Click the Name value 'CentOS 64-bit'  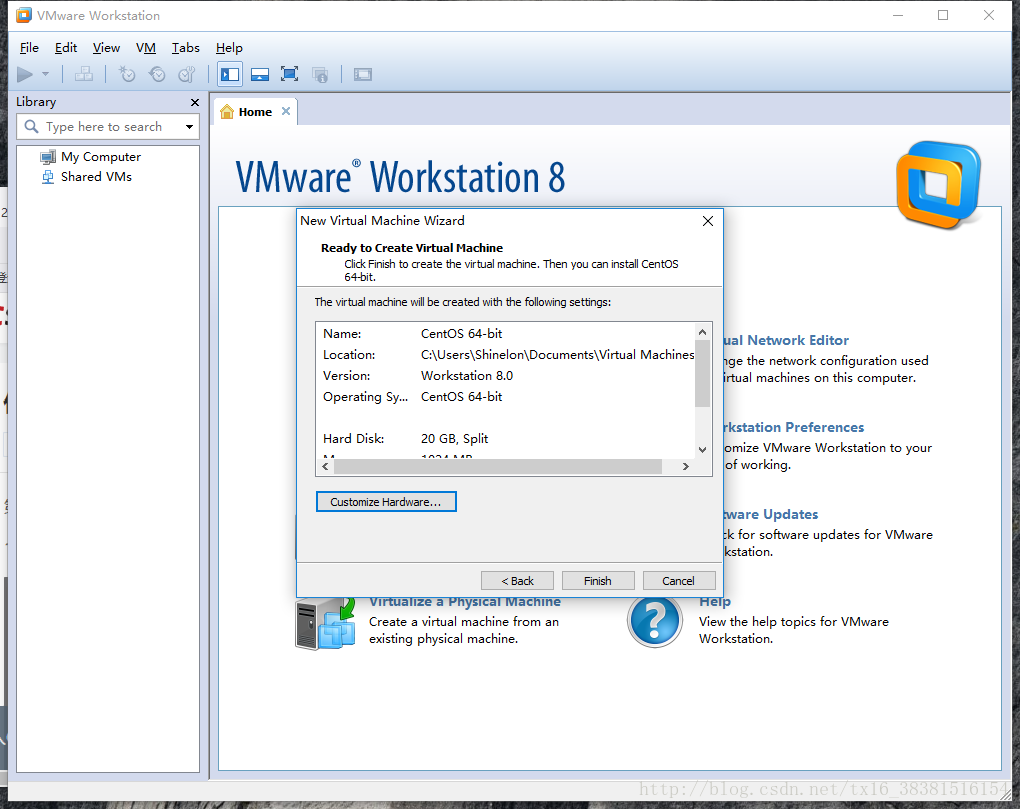click(x=461, y=334)
